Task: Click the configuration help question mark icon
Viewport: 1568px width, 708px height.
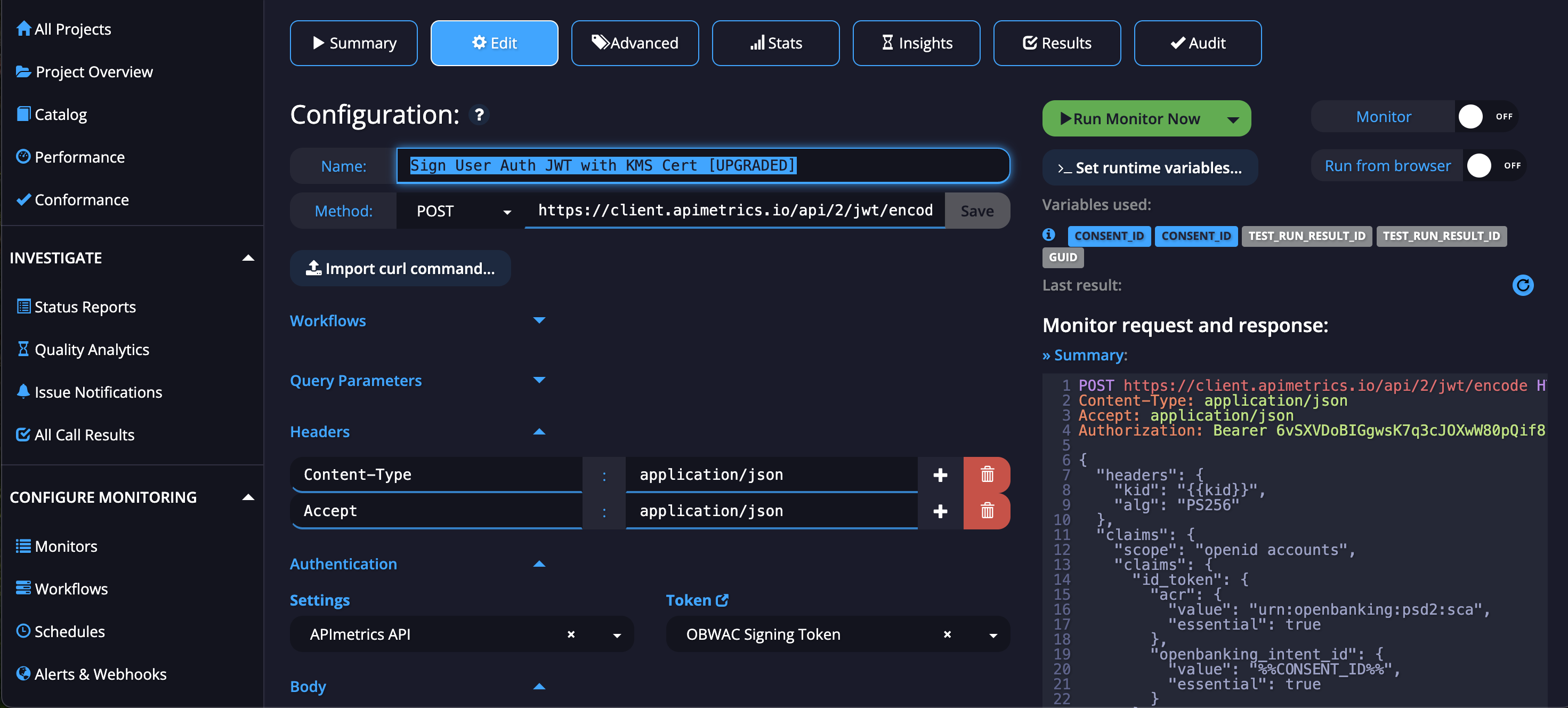Action: click(x=479, y=115)
